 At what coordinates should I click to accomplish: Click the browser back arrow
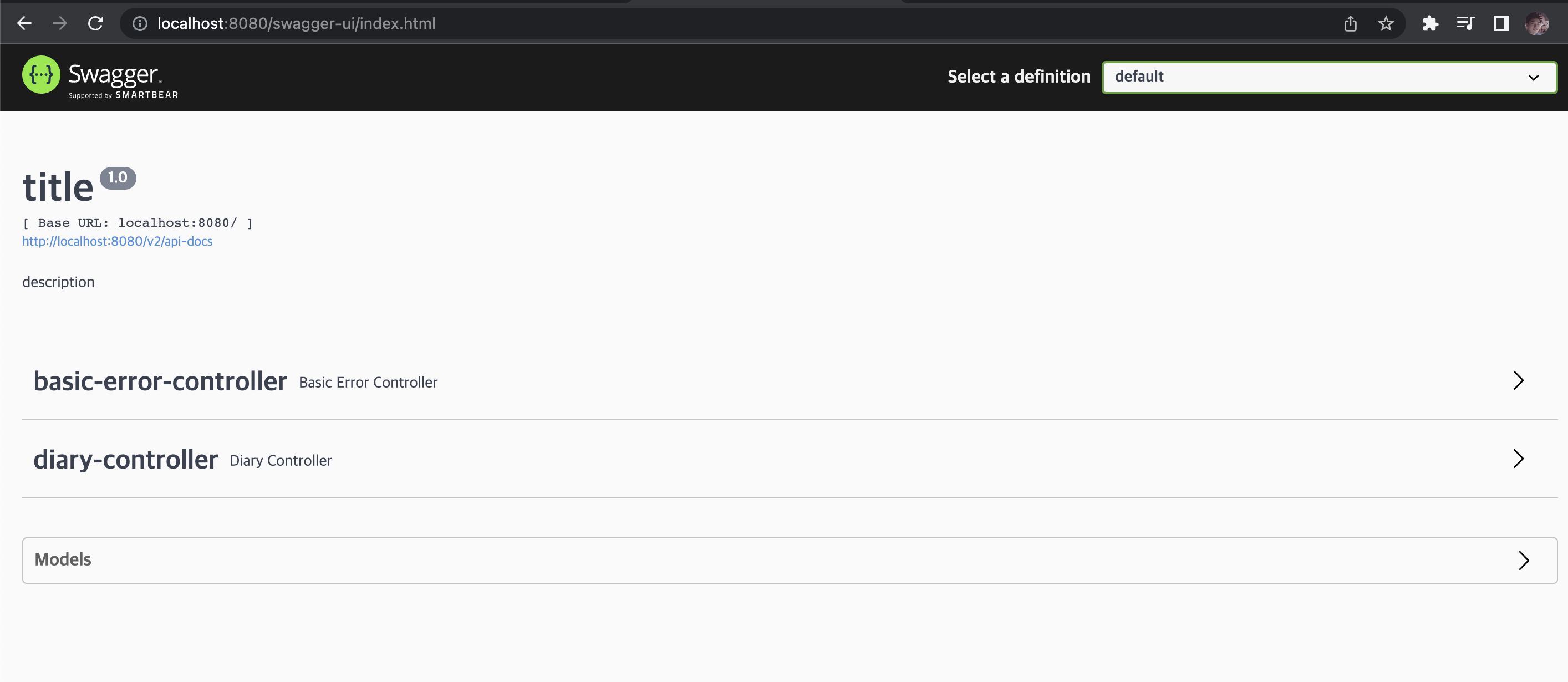point(24,23)
